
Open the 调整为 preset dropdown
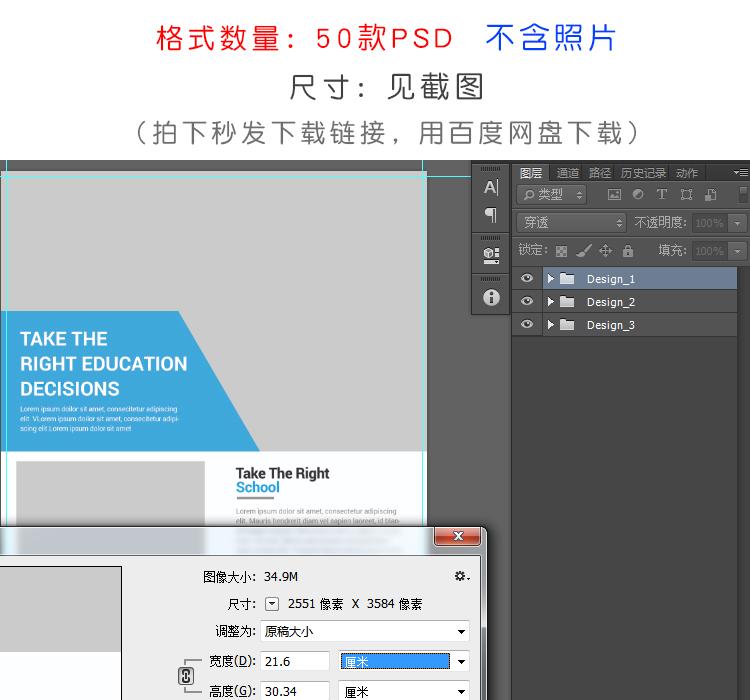tap(364, 632)
